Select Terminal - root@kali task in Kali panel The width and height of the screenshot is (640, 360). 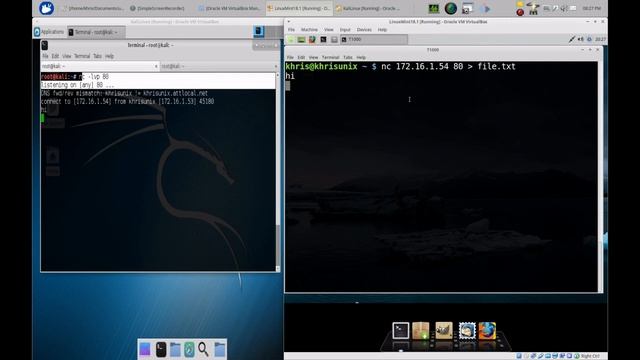(x=96, y=32)
